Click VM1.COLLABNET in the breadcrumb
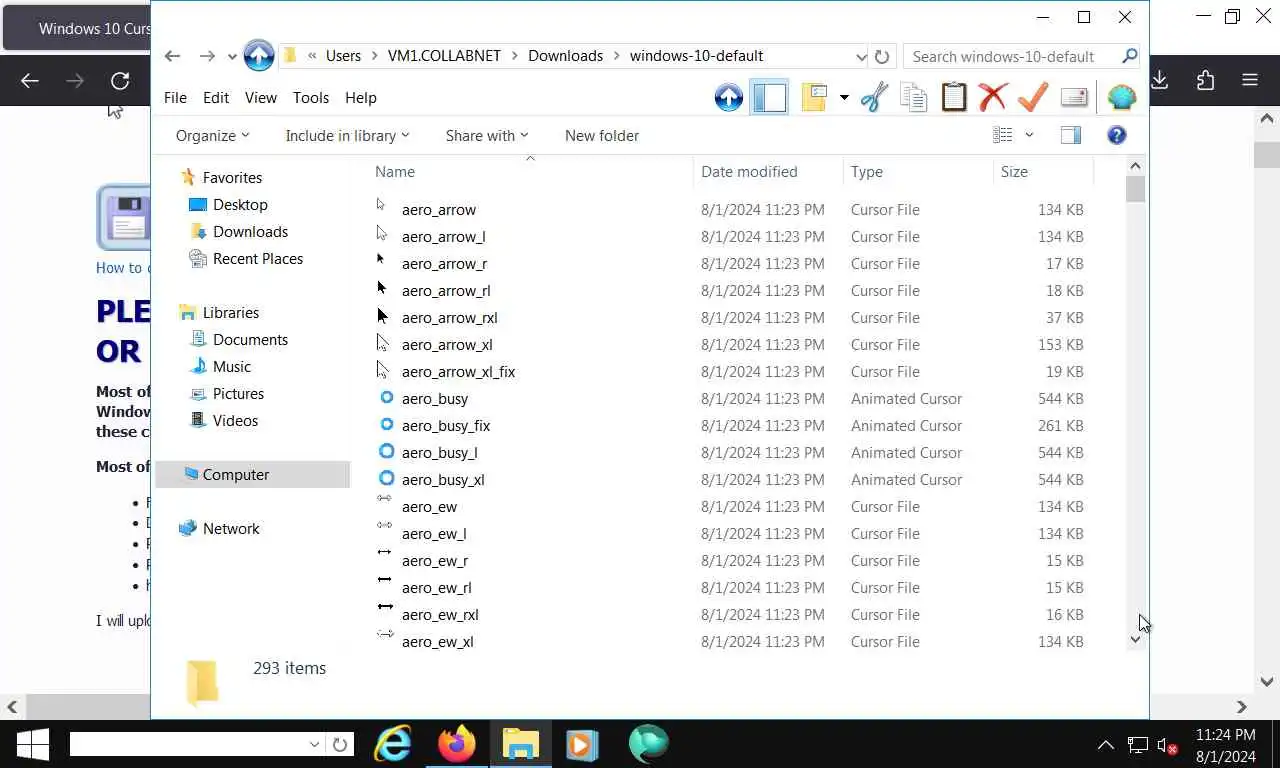 pos(444,56)
